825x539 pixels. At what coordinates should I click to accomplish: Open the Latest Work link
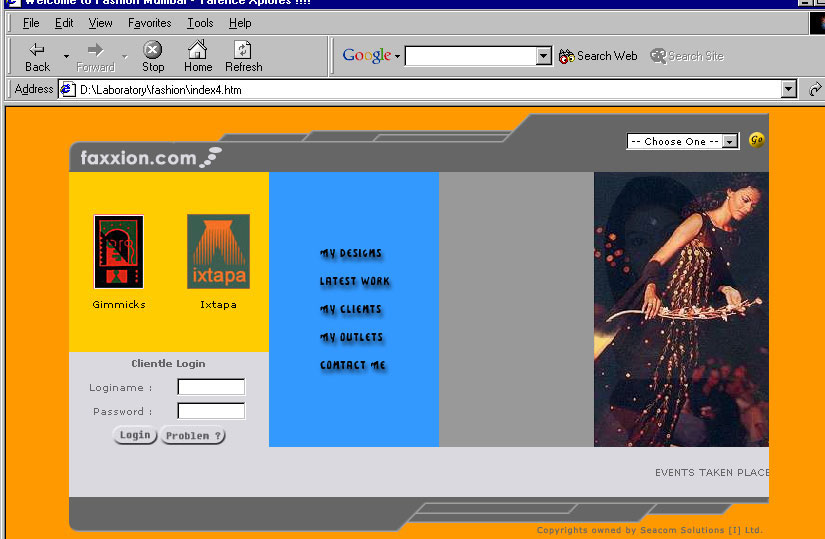(355, 281)
